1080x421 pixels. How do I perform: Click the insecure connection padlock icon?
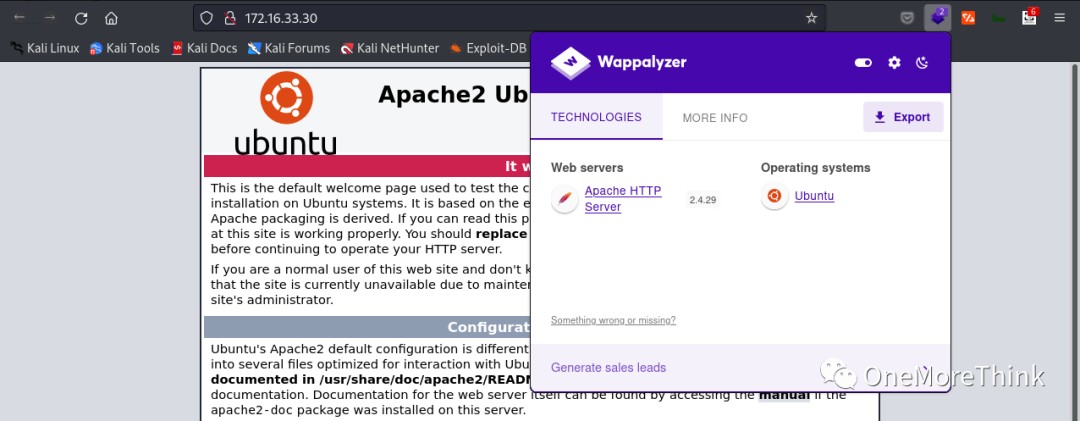pyautogui.click(x=230, y=18)
